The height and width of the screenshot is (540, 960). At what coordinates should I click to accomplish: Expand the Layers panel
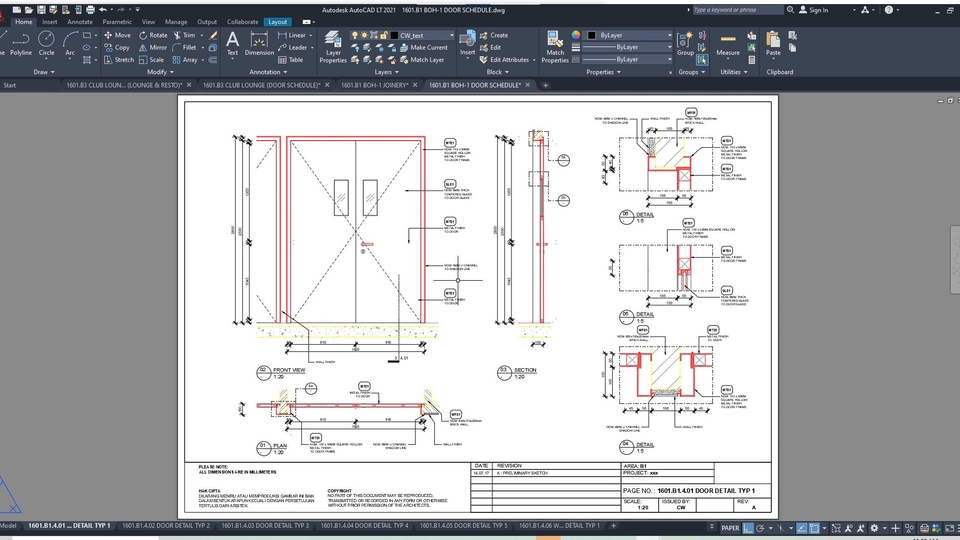[386, 72]
